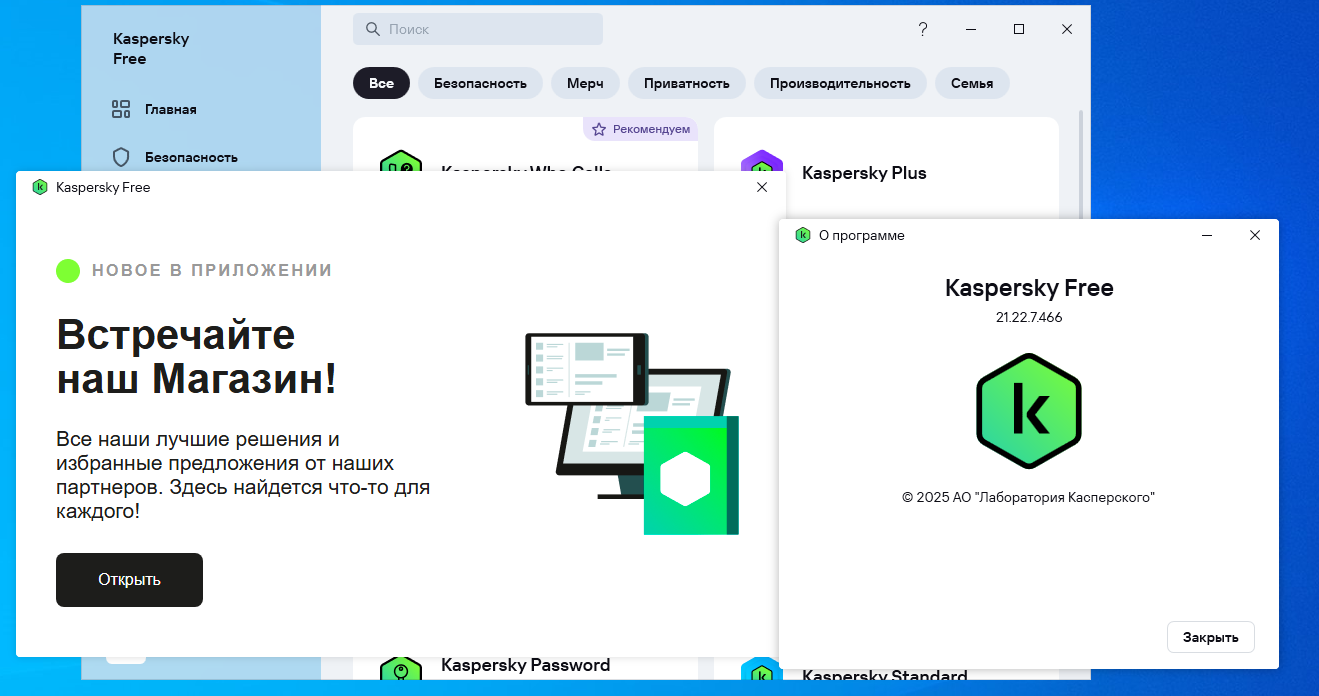This screenshot has height=696, width=1319.
Task: Click the star Рекомендуем badge
Action: 641,129
